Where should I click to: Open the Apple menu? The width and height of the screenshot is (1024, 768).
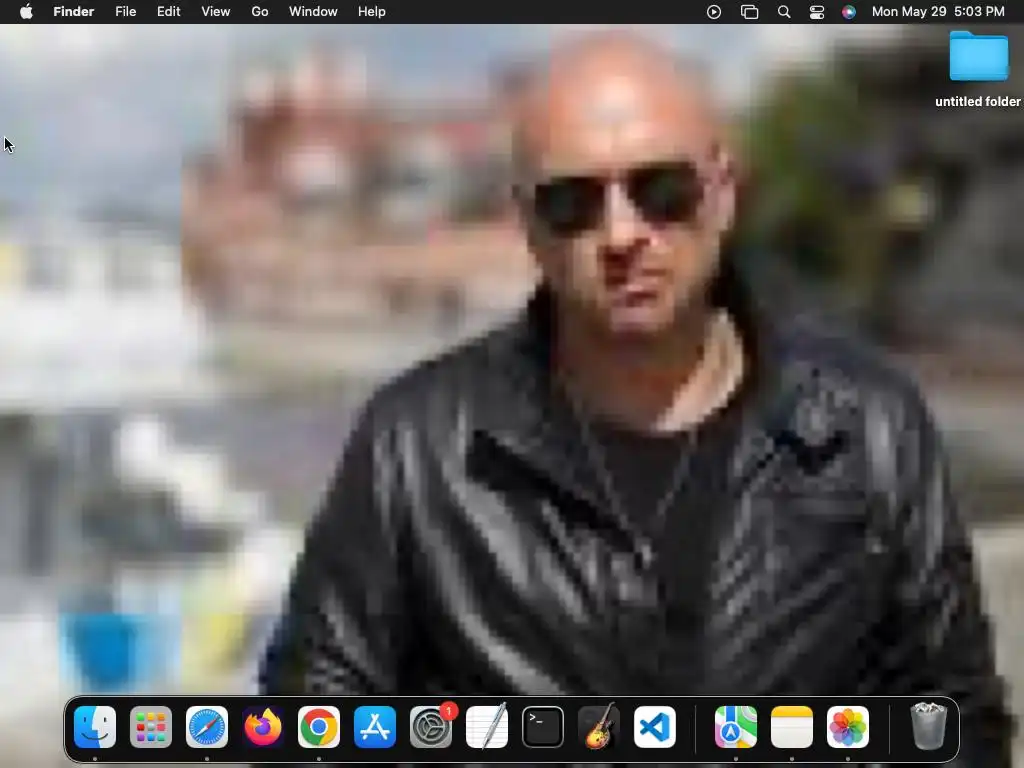(x=26, y=12)
